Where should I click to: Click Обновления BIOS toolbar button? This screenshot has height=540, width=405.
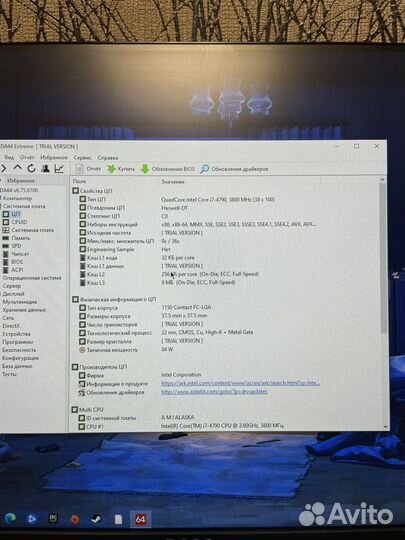coord(168,169)
